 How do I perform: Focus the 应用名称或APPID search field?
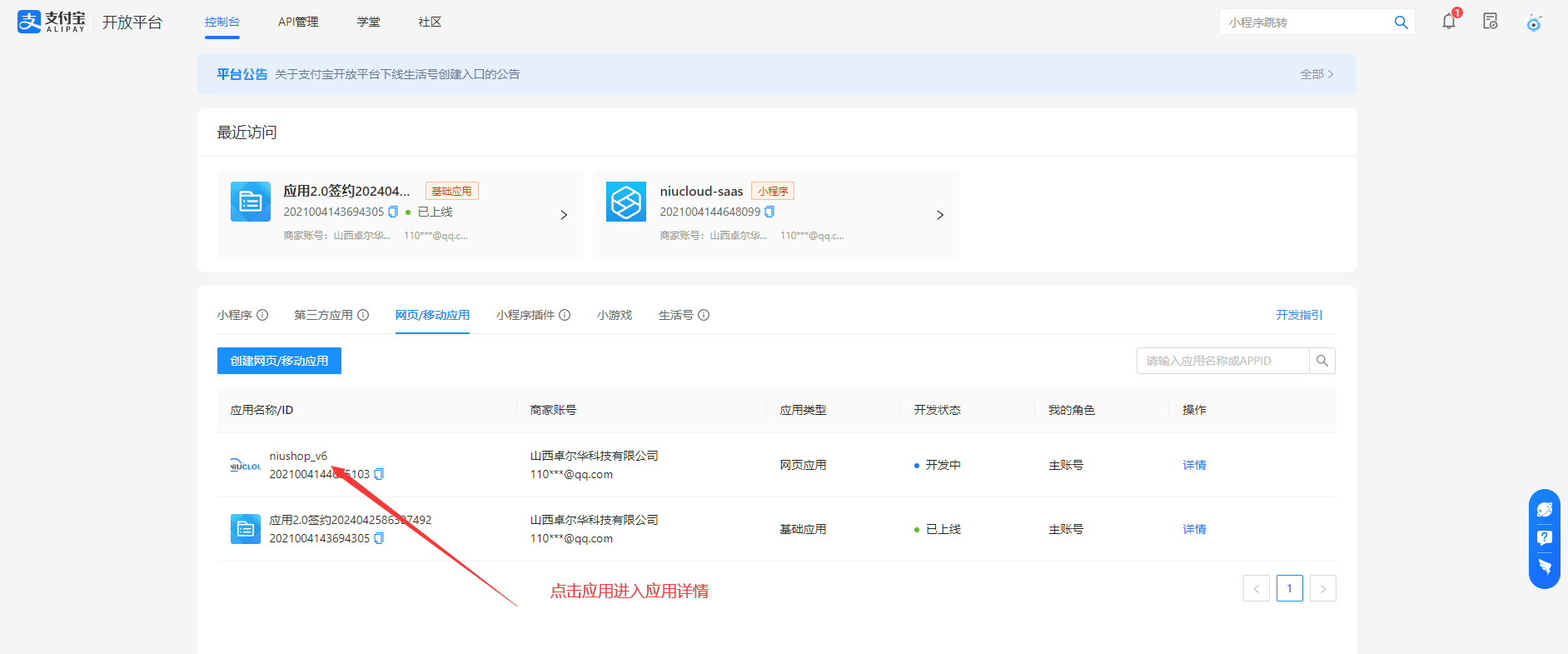[1222, 361]
